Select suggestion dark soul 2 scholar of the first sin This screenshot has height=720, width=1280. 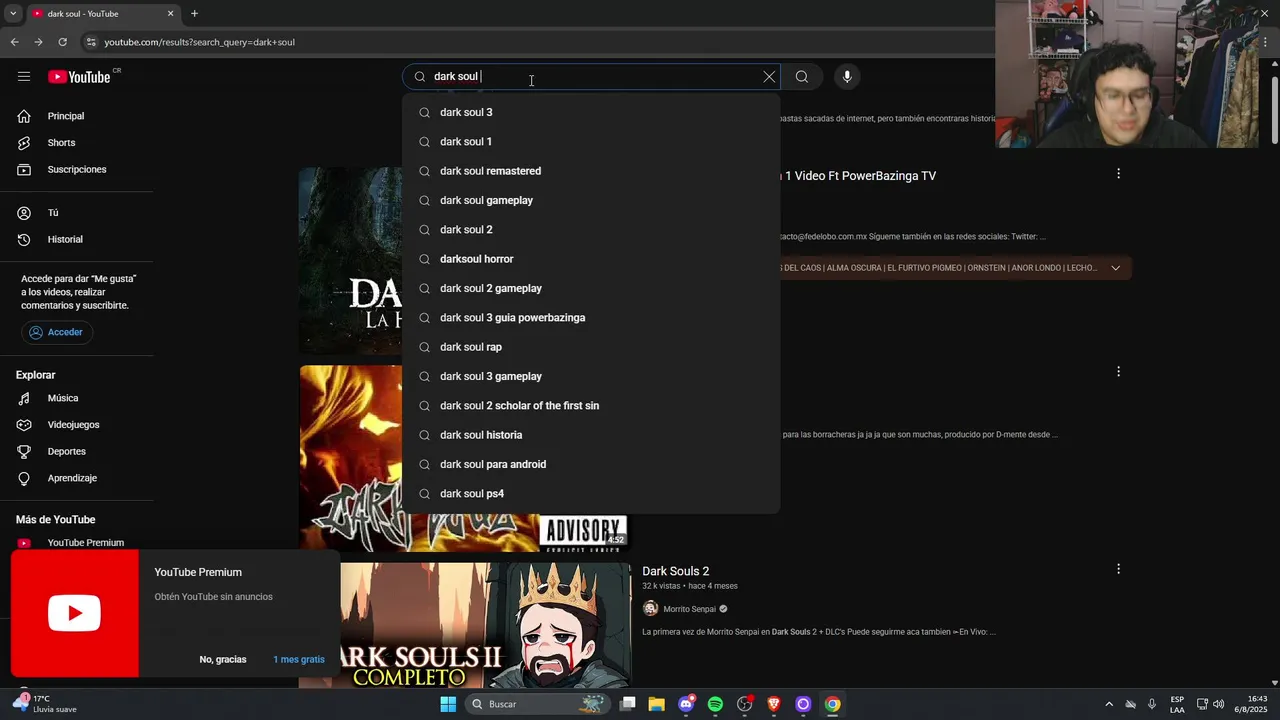tap(591, 406)
